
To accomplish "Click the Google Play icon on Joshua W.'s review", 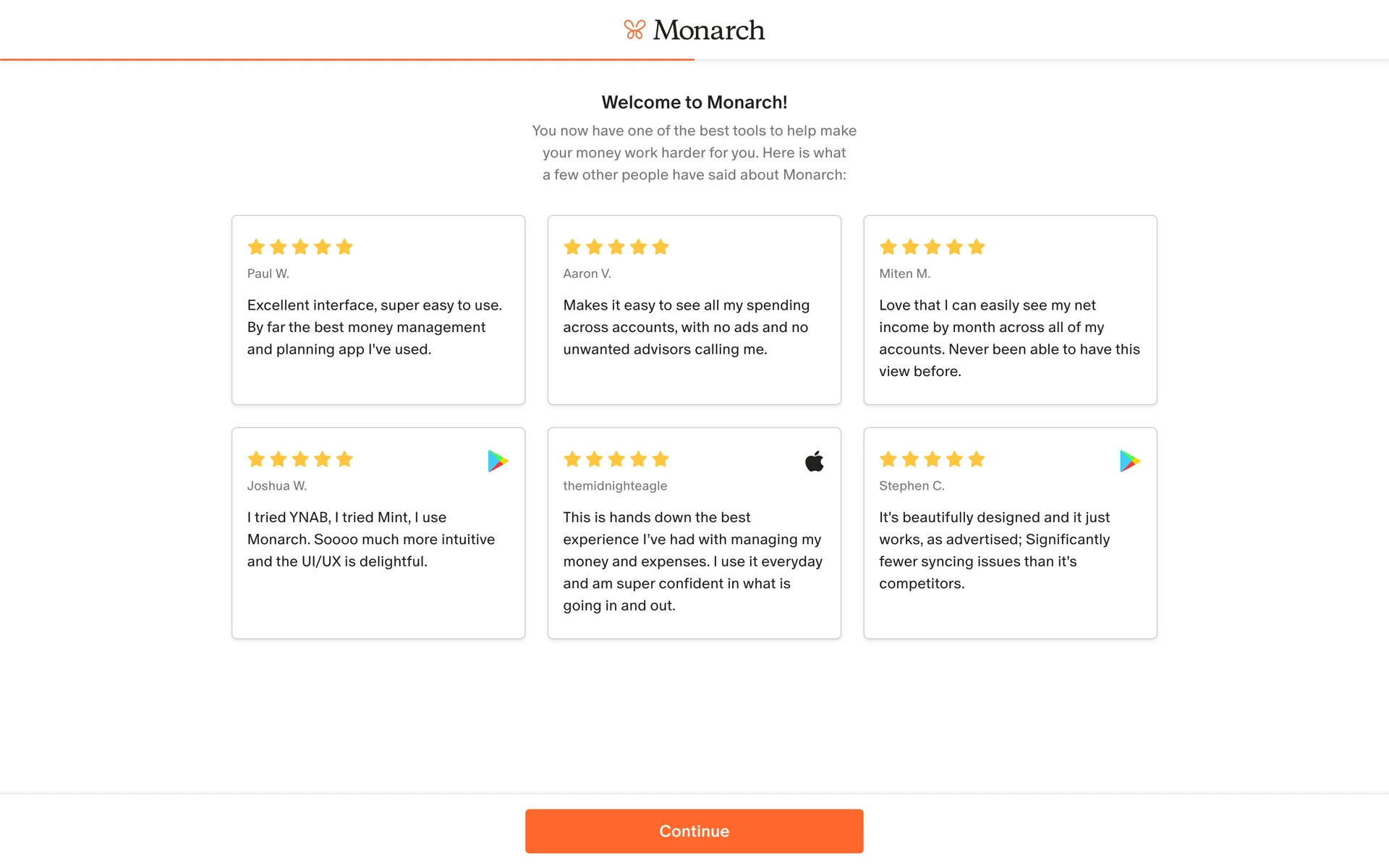I will (x=498, y=461).
